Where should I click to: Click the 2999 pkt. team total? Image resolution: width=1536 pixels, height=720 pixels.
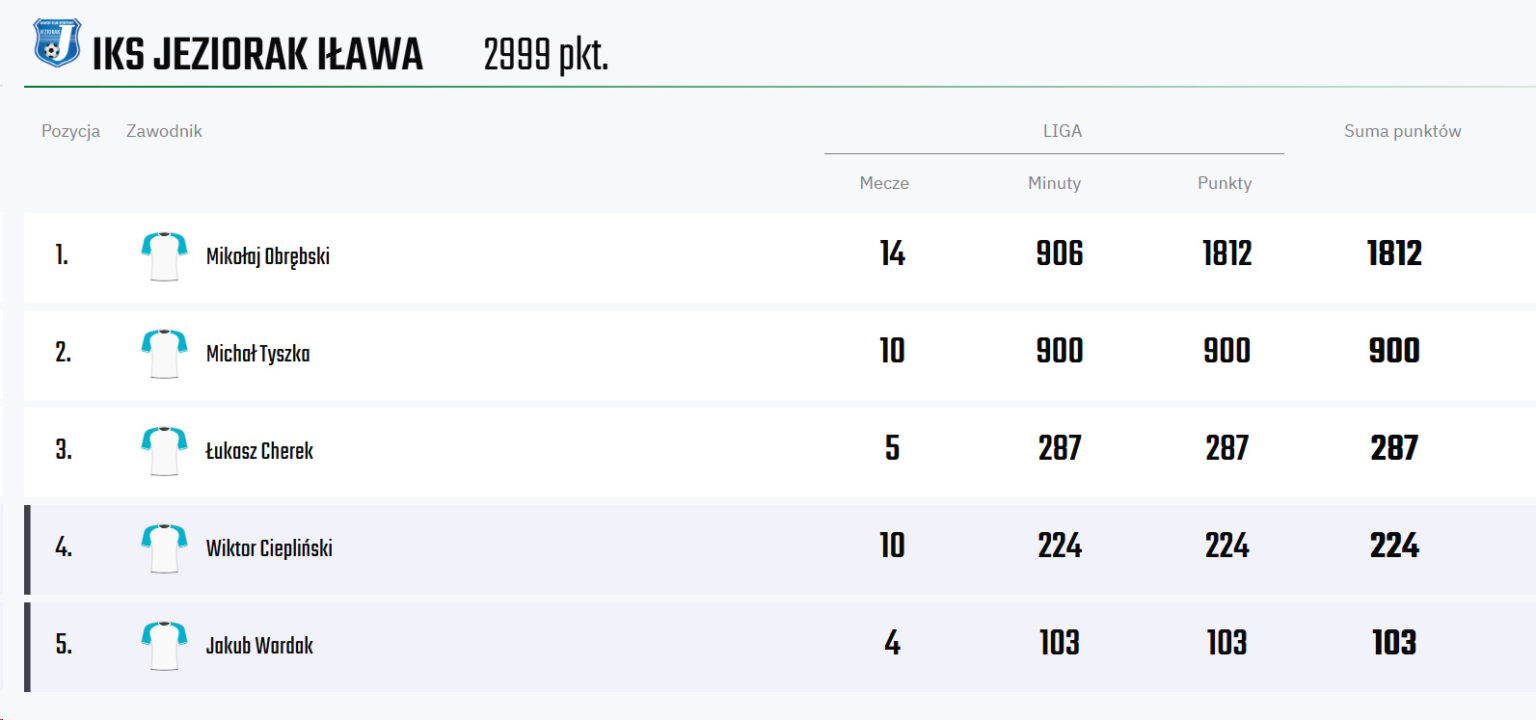546,56
